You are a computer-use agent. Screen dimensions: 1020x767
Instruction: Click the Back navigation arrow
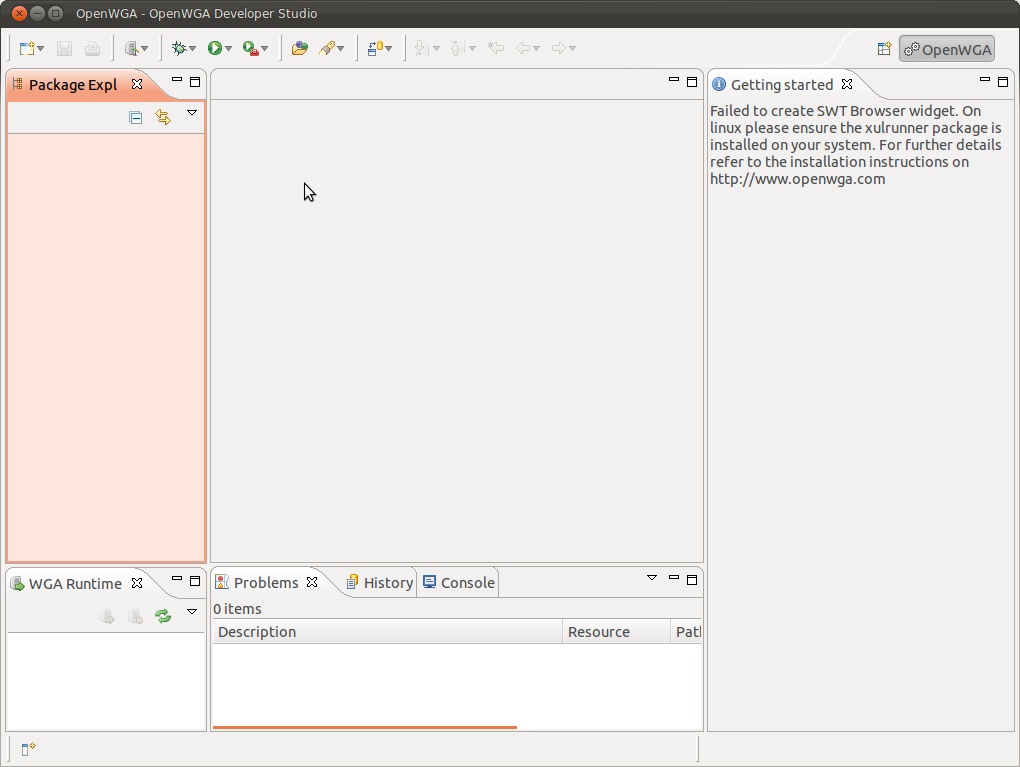(x=523, y=48)
